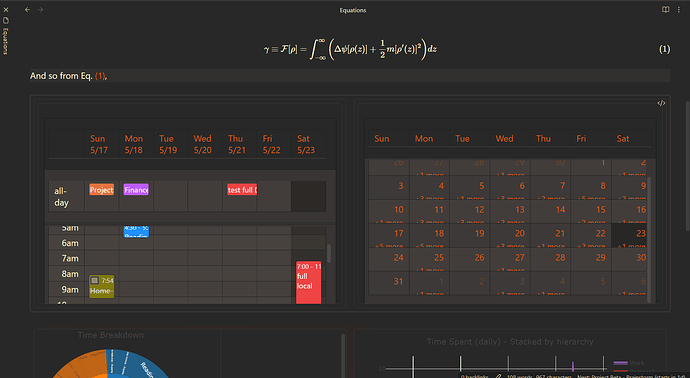Select day 21 in the month calendar
Viewport: 690px width, 378px height.
(551, 235)
